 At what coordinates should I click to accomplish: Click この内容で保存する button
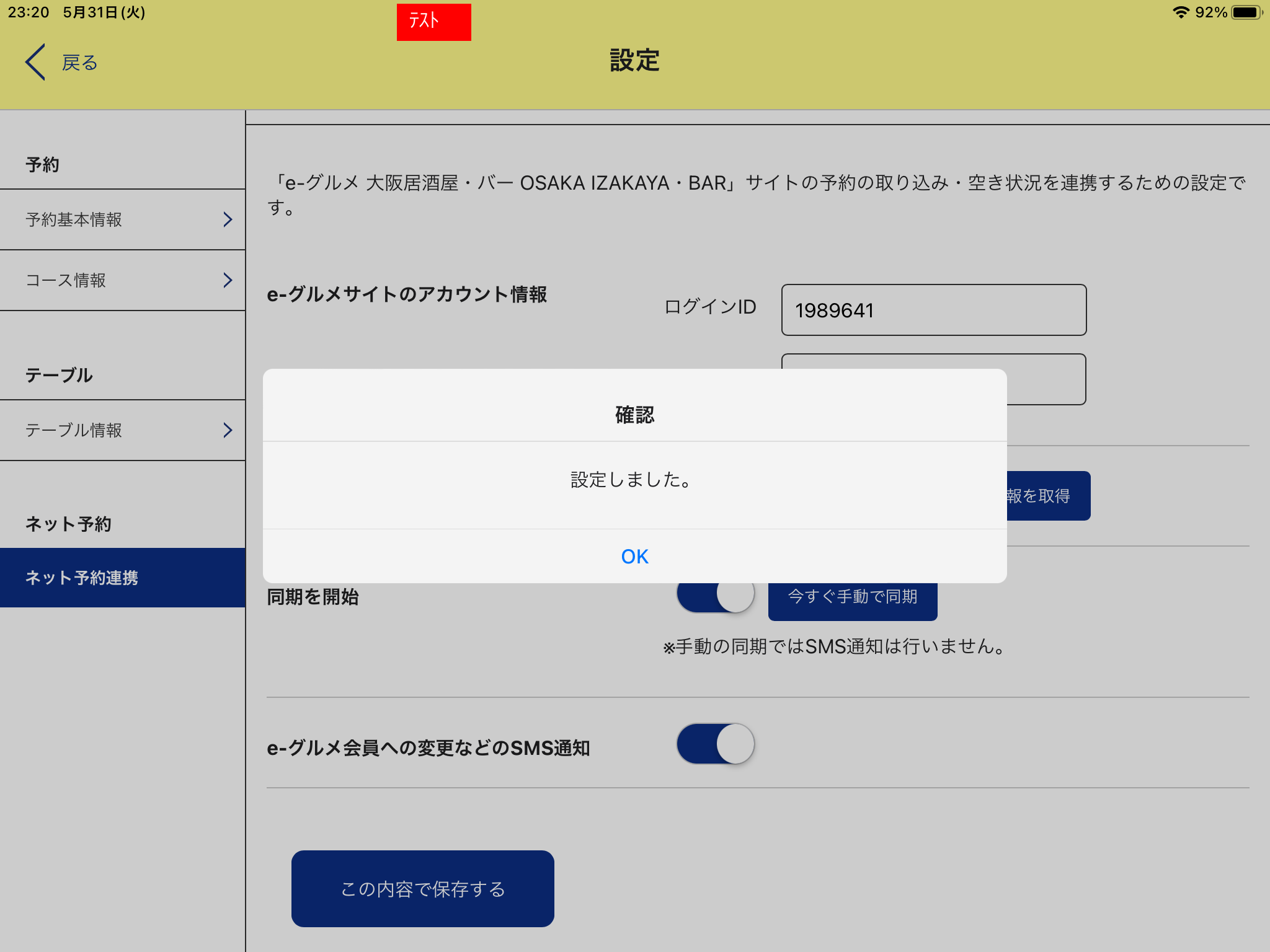pyautogui.click(x=423, y=889)
